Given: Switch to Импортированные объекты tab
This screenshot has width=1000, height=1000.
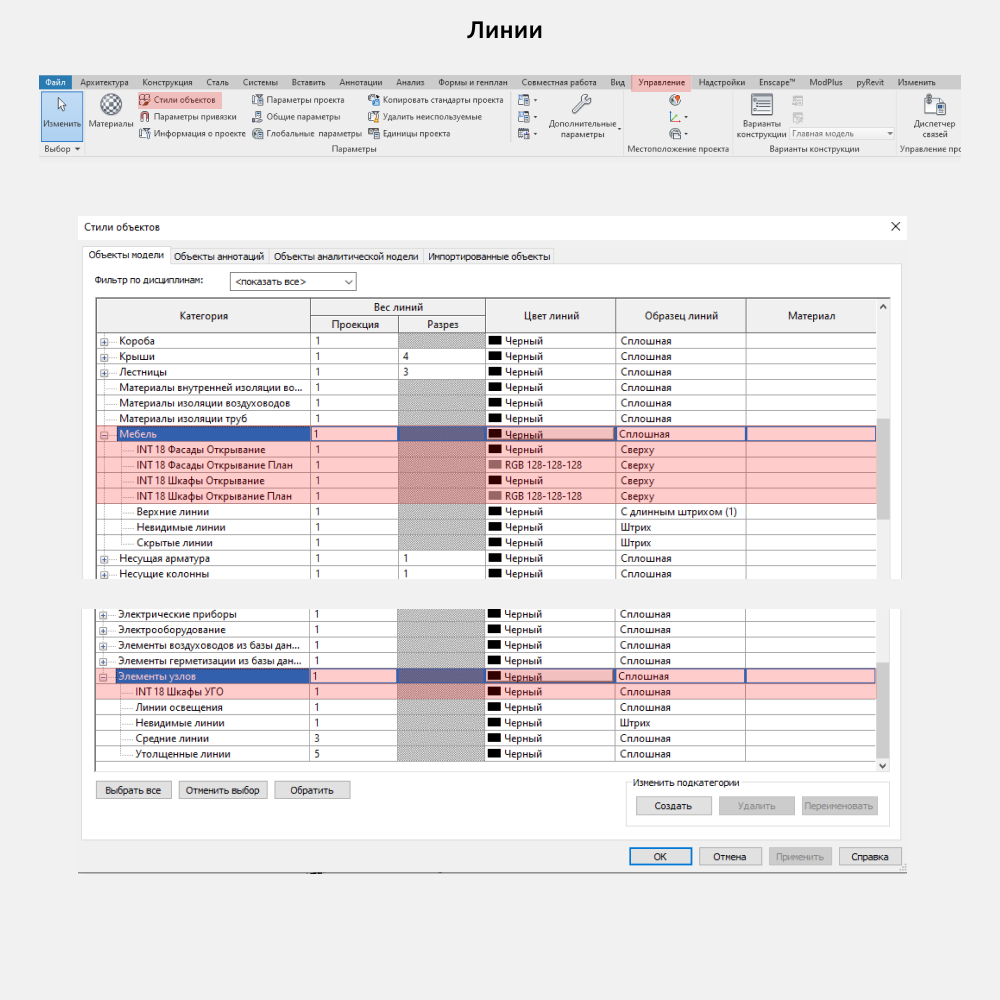Looking at the screenshot, I should [489, 256].
